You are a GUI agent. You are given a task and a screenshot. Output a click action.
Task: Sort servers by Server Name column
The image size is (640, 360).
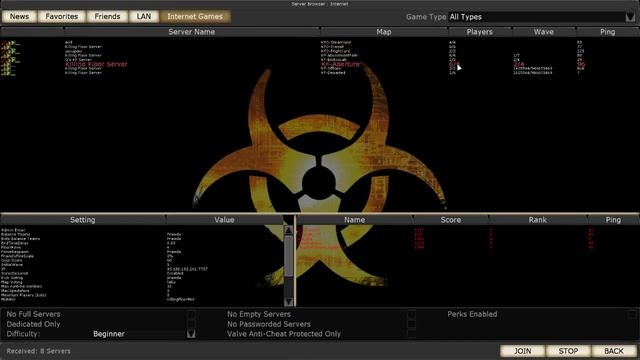(191, 32)
